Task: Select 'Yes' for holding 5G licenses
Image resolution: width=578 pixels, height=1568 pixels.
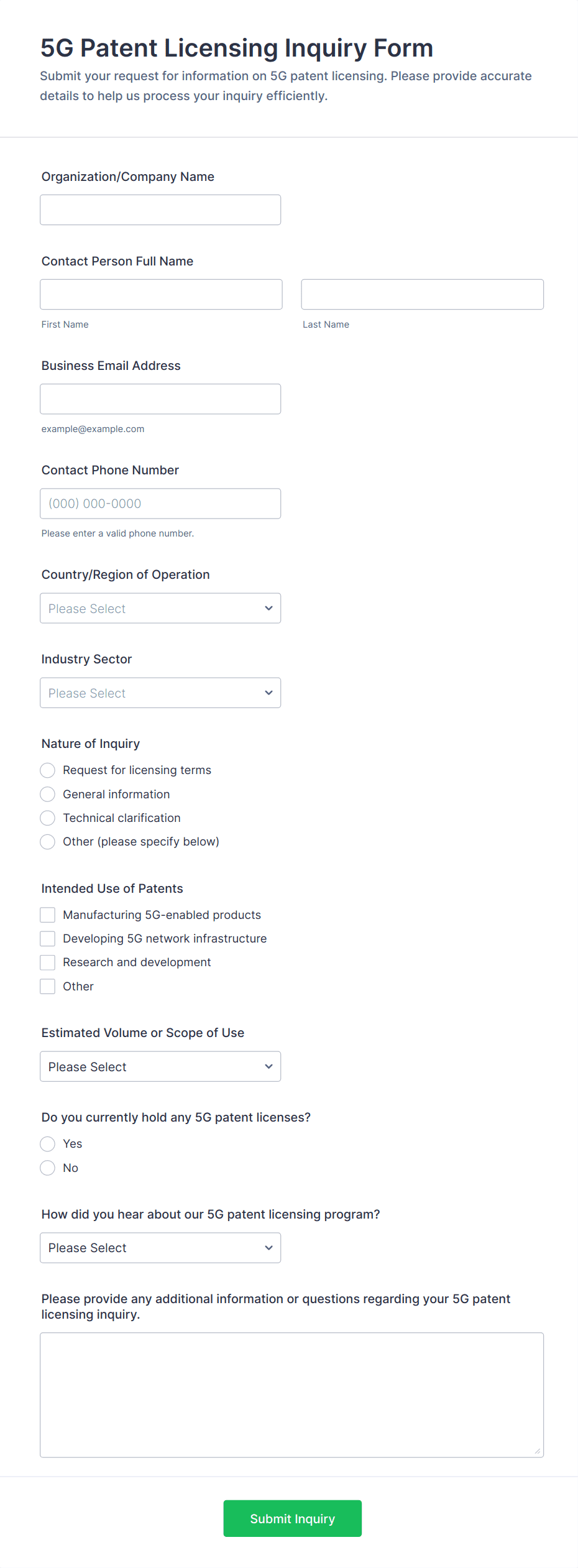Action: click(x=48, y=1144)
